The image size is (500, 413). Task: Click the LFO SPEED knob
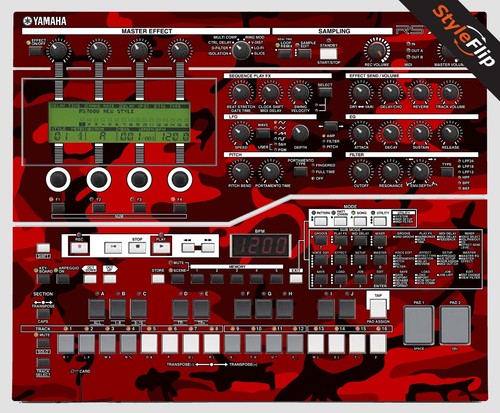pos(241,133)
